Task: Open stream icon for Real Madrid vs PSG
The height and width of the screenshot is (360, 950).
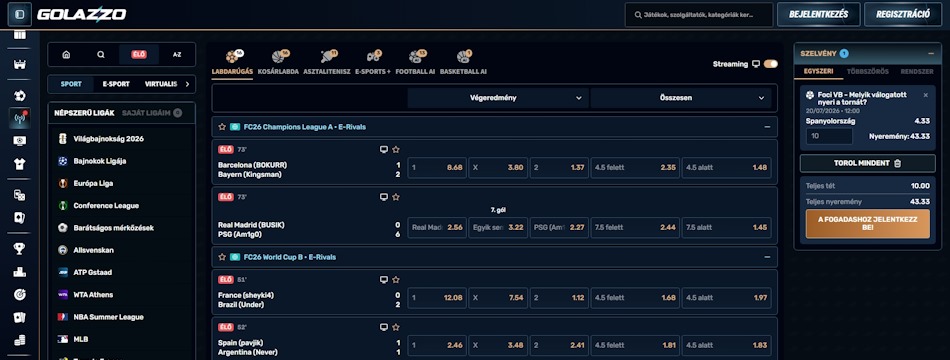Action: point(384,197)
